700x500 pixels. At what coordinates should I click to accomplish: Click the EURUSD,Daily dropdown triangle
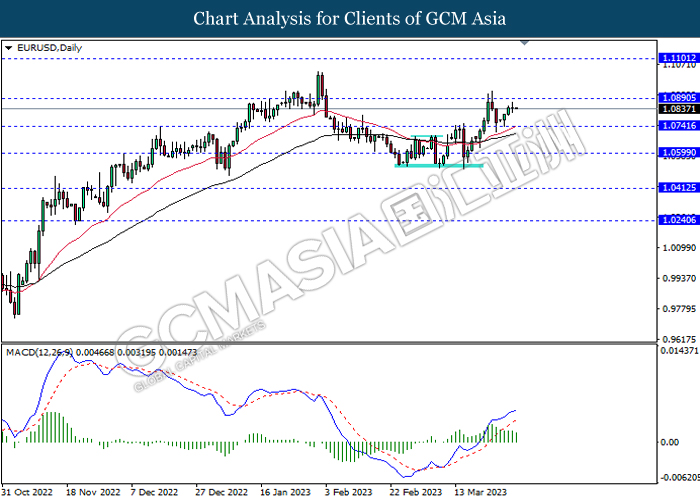pyautogui.click(x=8, y=48)
